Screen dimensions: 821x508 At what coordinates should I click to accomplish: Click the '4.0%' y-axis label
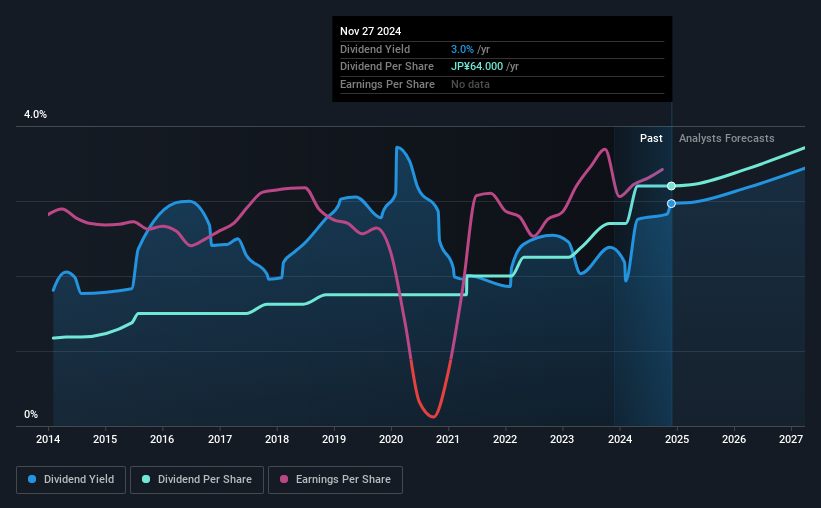(x=35, y=114)
